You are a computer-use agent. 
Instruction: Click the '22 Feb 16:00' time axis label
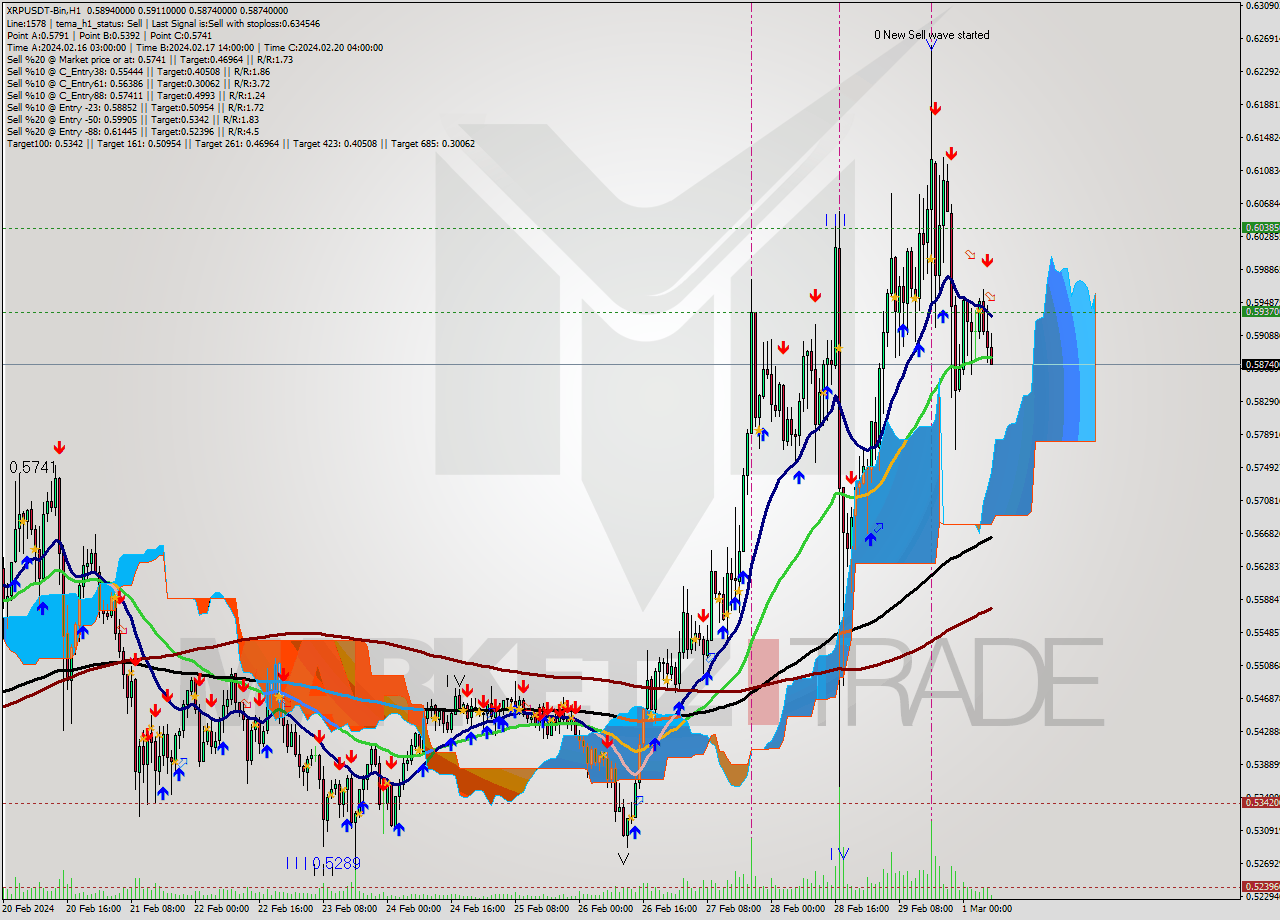click(286, 909)
